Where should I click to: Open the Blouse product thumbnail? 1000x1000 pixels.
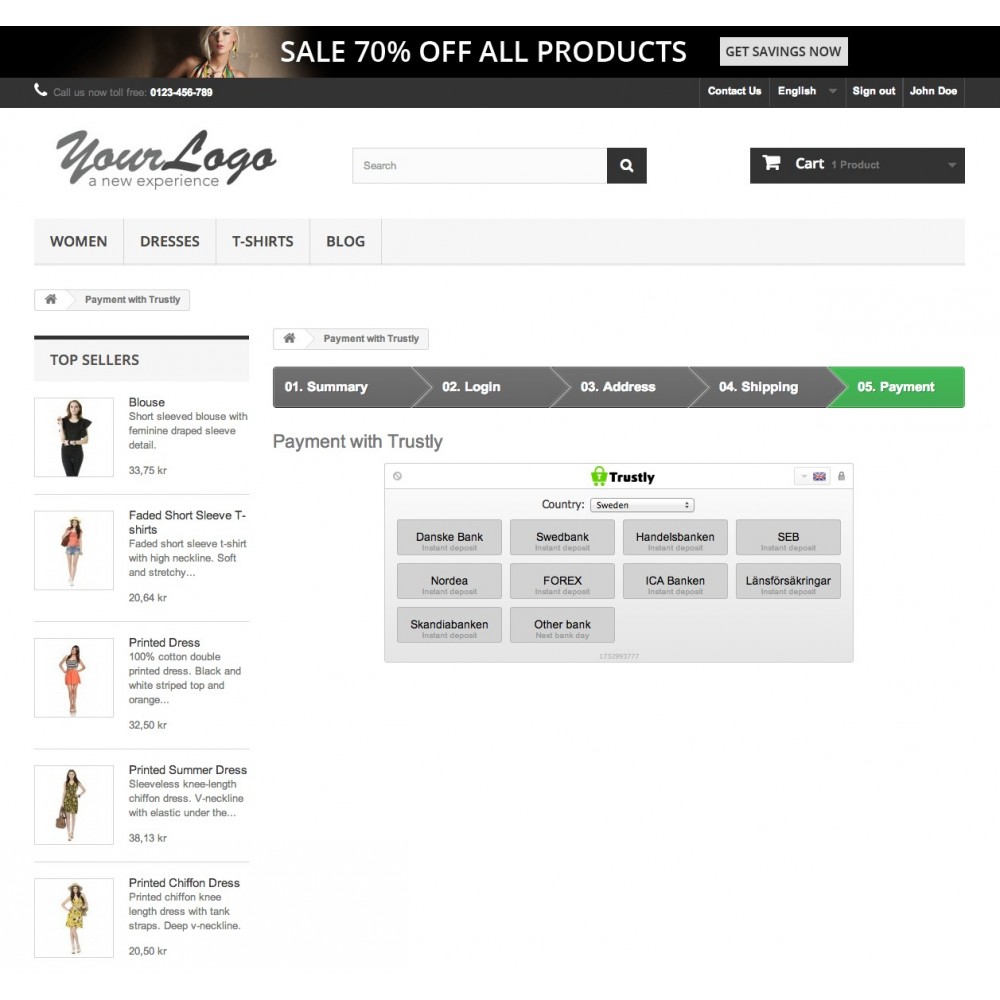pyautogui.click(x=74, y=438)
